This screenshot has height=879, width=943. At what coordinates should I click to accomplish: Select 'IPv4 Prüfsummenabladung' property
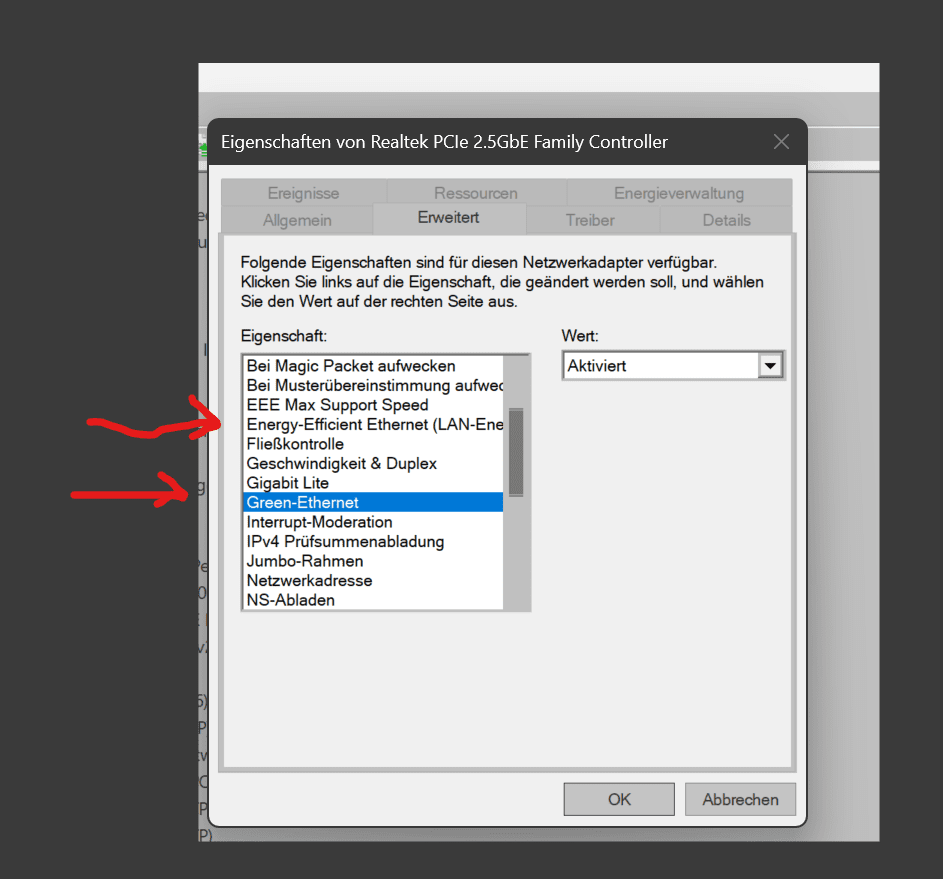click(x=373, y=541)
